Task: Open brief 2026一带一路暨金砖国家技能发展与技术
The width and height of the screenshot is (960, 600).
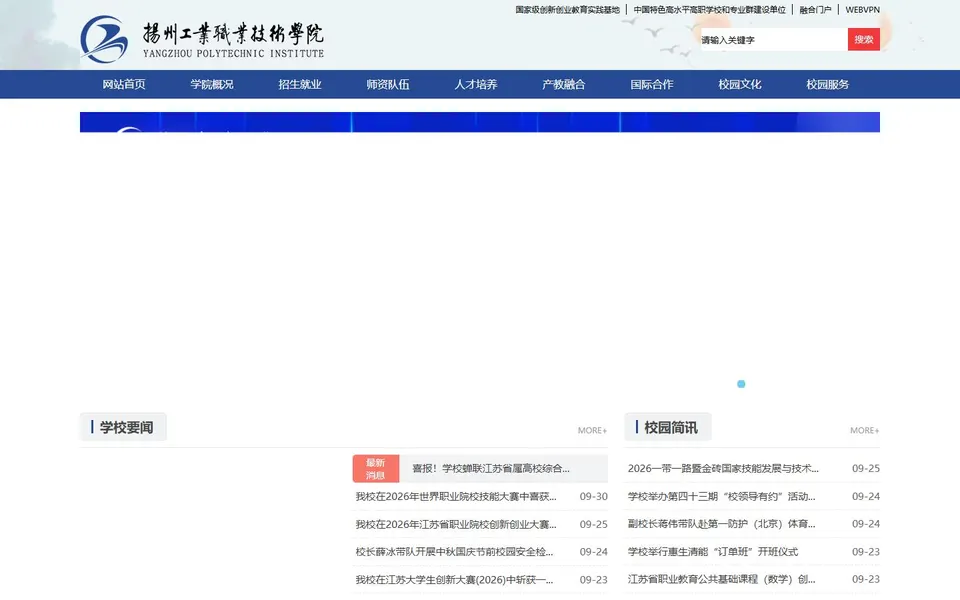Action: pyautogui.click(x=723, y=468)
